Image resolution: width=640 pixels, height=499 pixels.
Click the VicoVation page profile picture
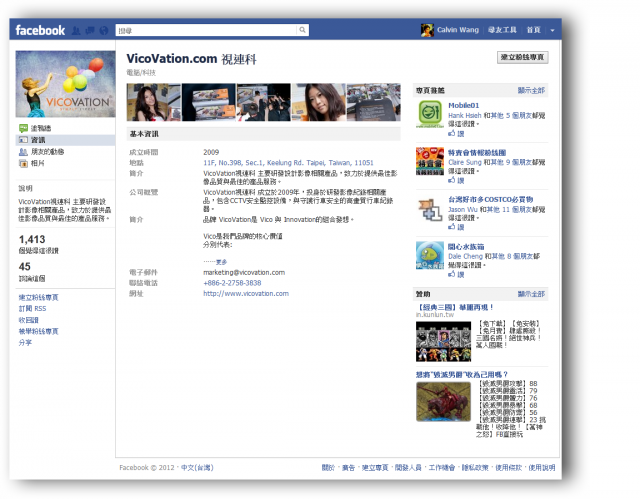tap(65, 84)
